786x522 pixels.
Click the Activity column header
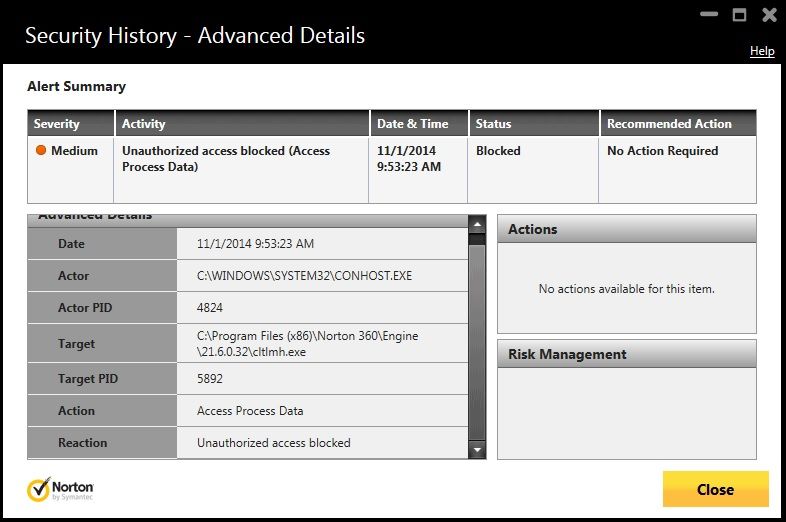point(144,124)
